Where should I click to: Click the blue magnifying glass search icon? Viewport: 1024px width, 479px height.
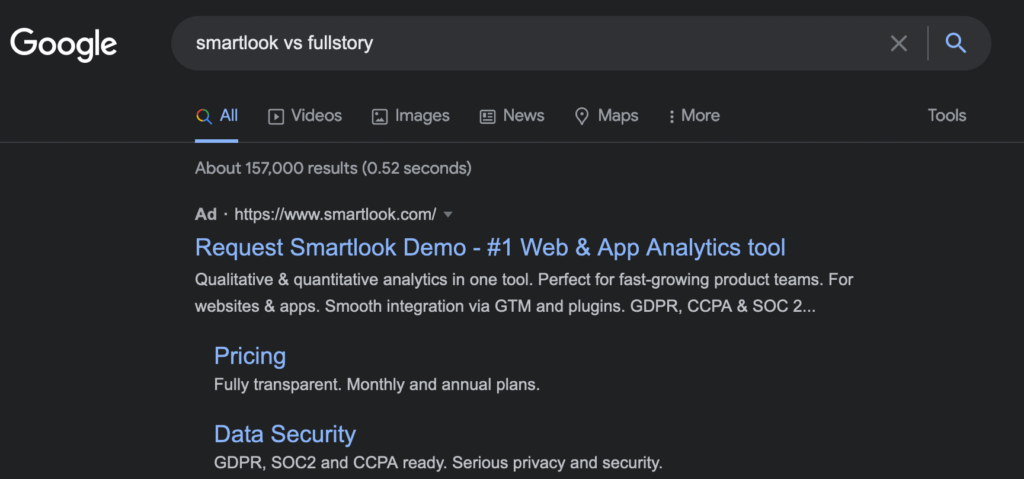click(955, 44)
